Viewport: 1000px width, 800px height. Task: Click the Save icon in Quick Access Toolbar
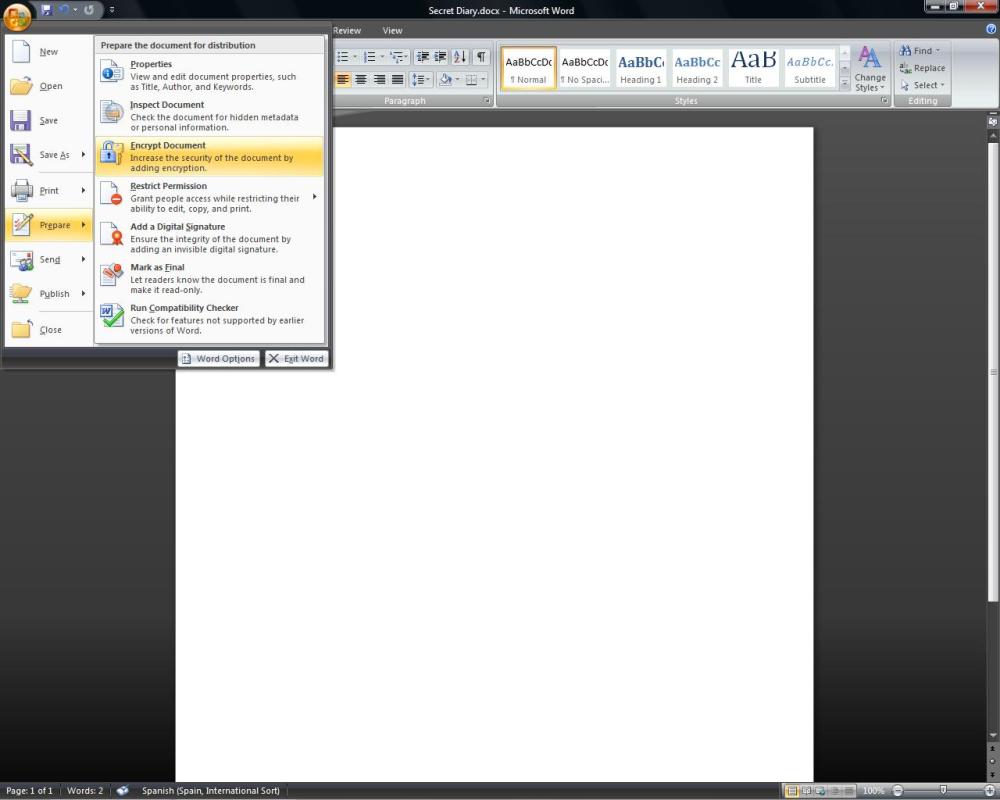(46, 10)
